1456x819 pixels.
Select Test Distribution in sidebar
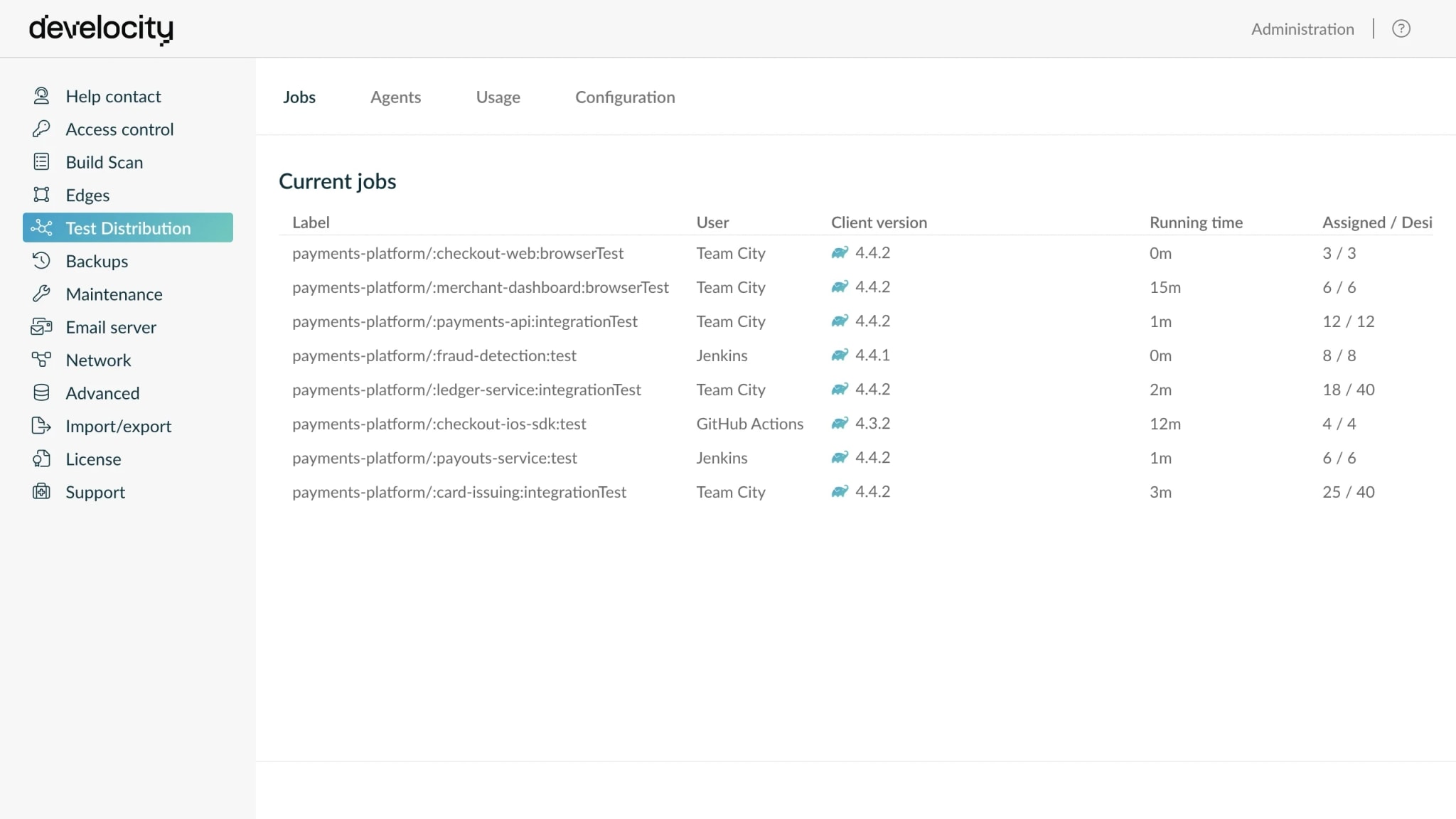(x=128, y=227)
